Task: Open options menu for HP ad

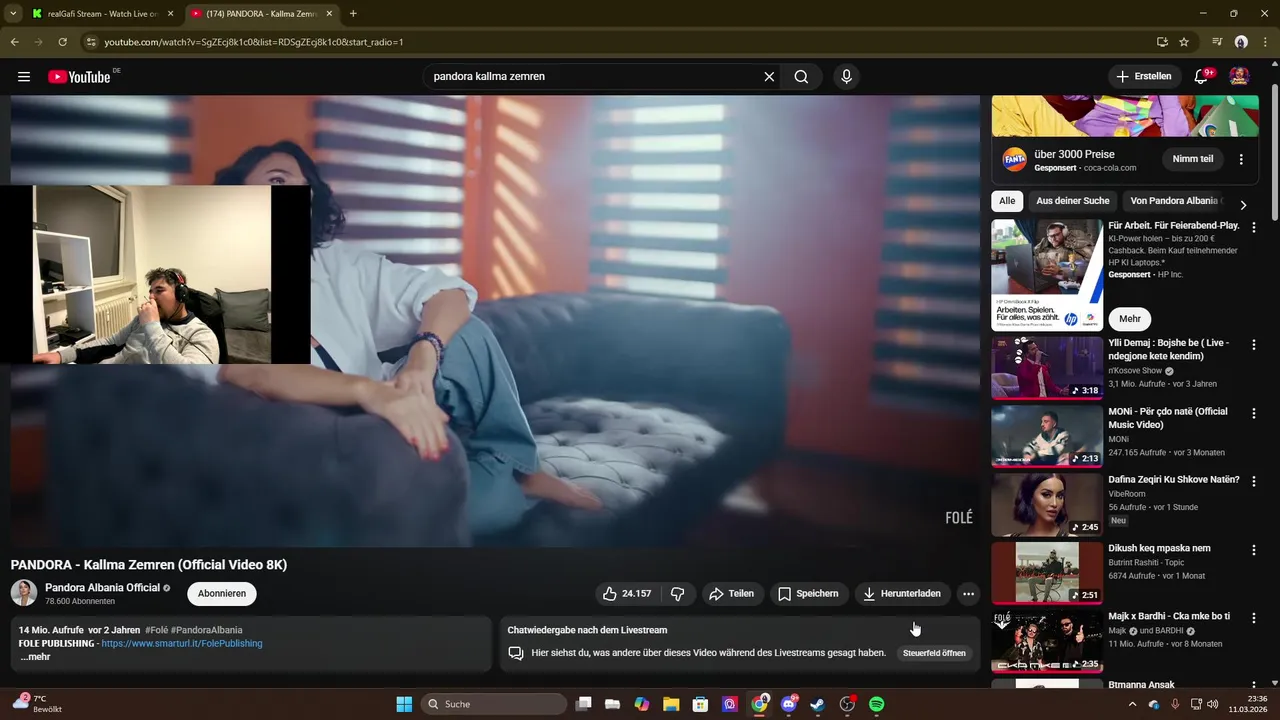Action: tap(1254, 227)
